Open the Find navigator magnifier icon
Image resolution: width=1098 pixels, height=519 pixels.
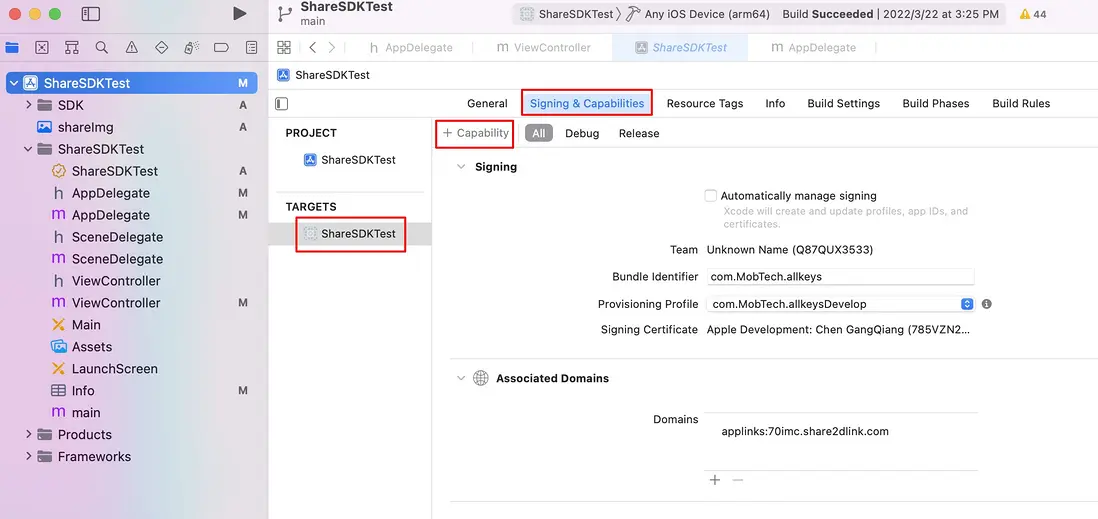coord(102,48)
